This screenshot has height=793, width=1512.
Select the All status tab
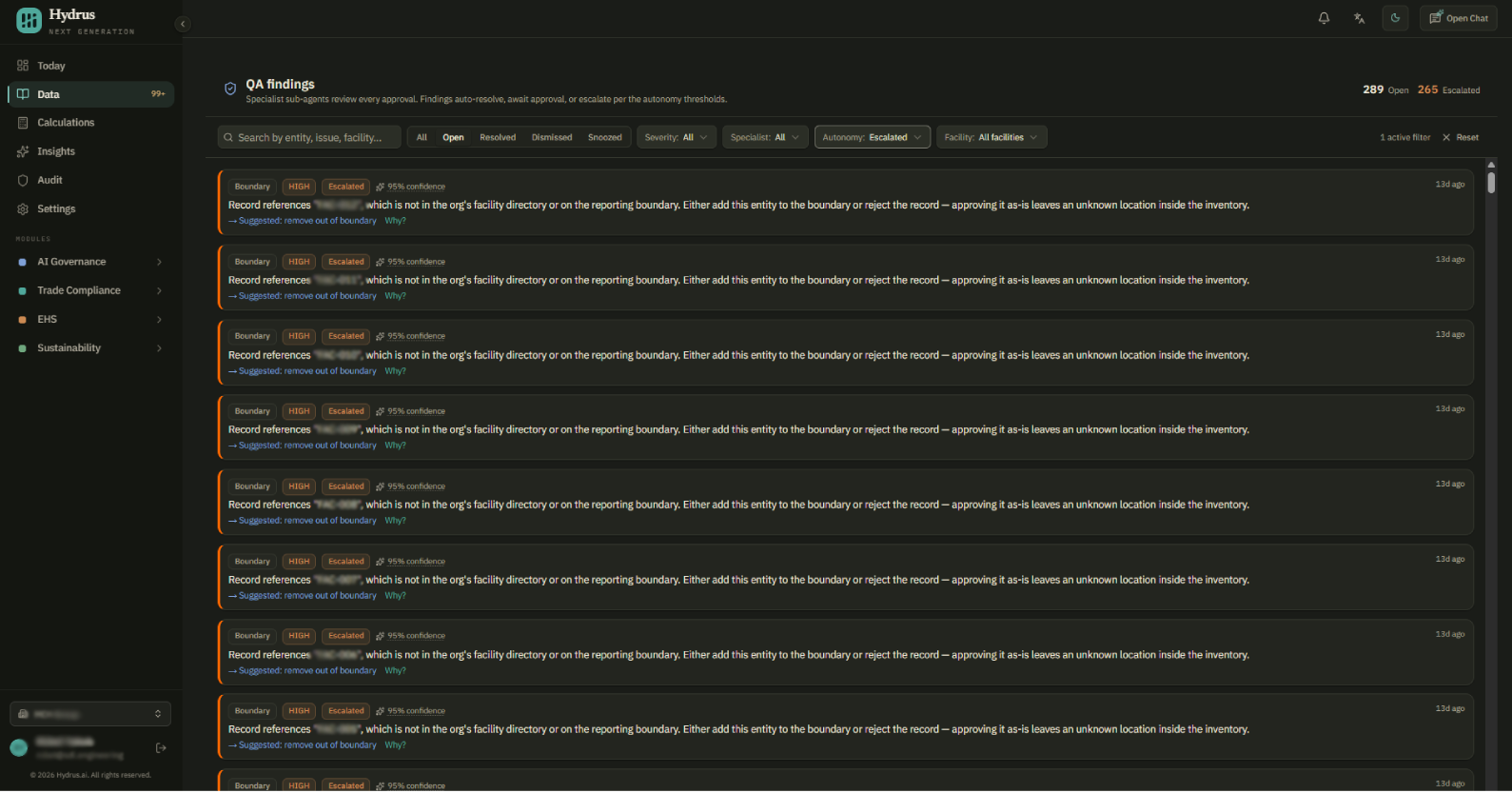(x=422, y=137)
